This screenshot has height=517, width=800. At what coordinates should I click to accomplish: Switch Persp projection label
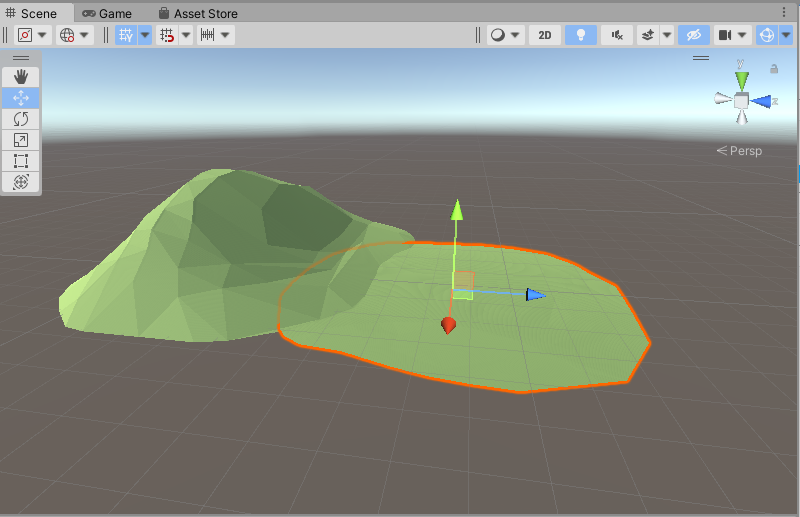(x=739, y=151)
